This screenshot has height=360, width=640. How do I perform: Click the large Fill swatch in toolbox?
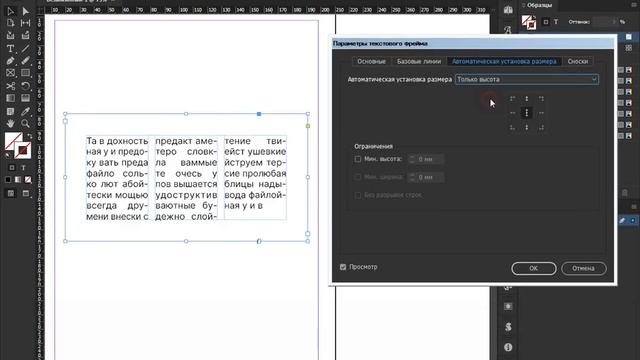13,141
